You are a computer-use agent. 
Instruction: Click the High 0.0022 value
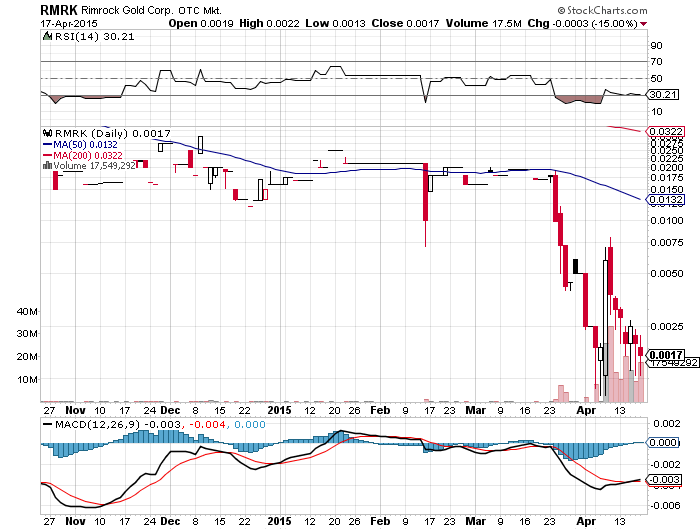pyautogui.click(x=269, y=23)
